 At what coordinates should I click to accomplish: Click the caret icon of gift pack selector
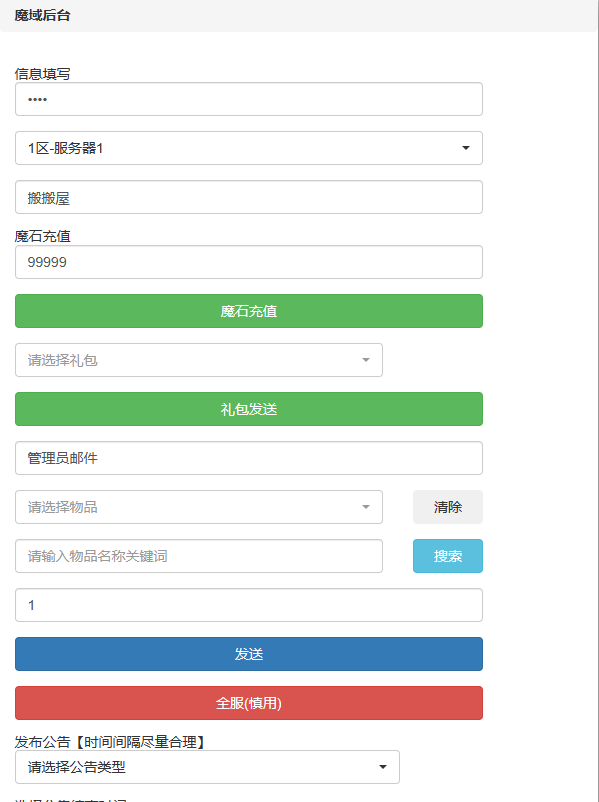pyautogui.click(x=366, y=360)
